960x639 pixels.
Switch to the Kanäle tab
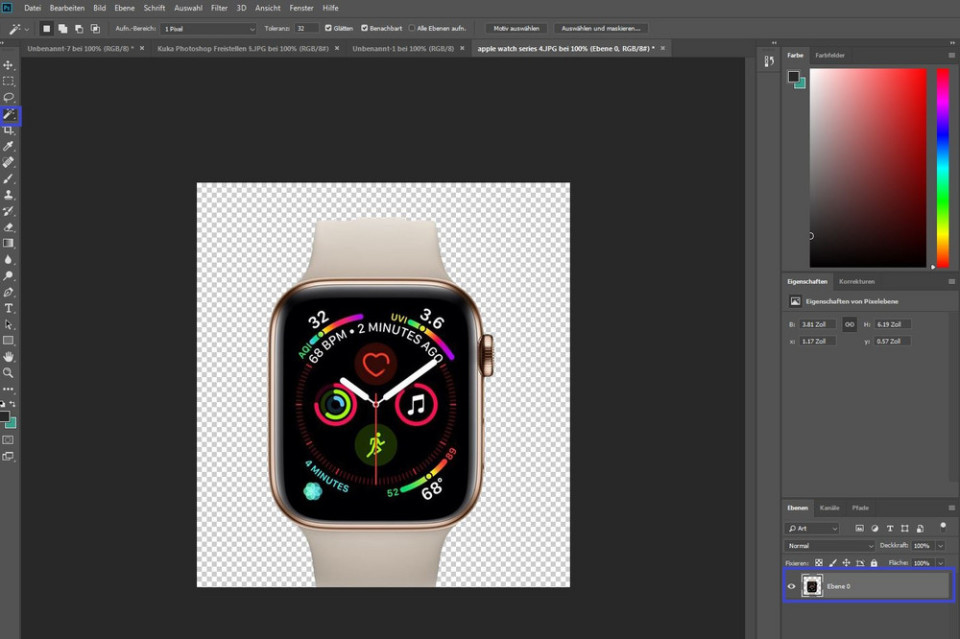click(829, 508)
